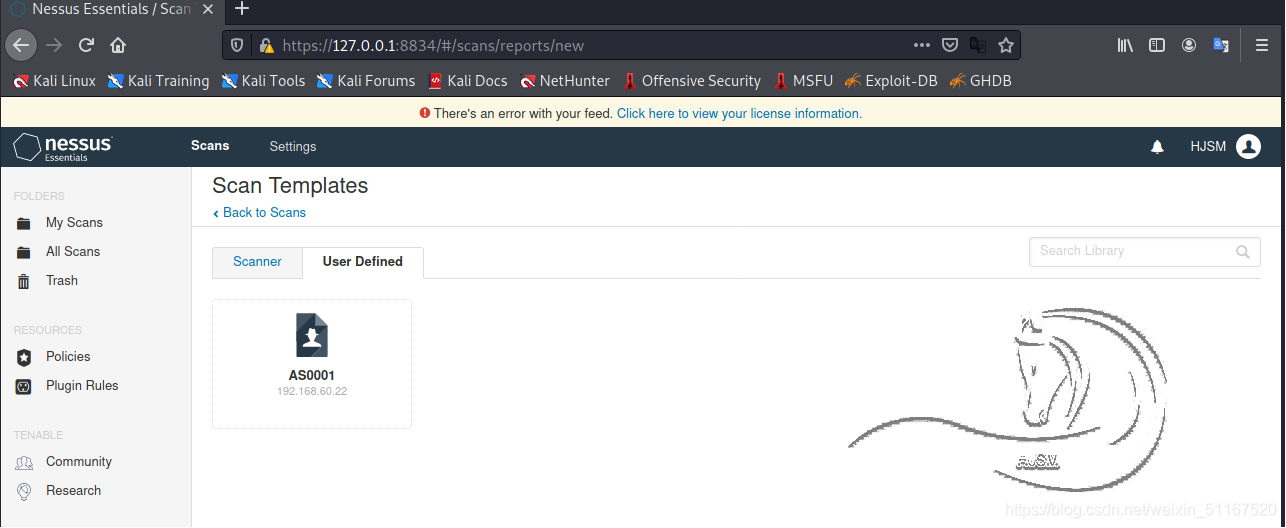Open the Kali Tools bookmark
The image size is (1286, 528).
pyautogui.click(x=264, y=81)
